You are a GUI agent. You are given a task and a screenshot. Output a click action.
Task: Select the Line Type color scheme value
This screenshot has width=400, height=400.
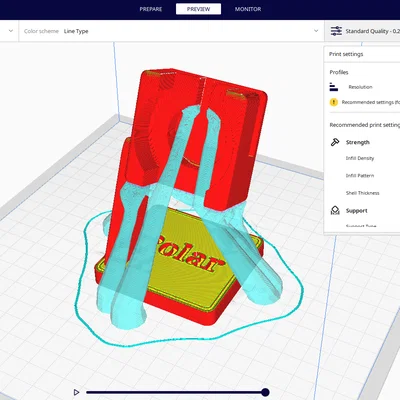[x=76, y=31]
